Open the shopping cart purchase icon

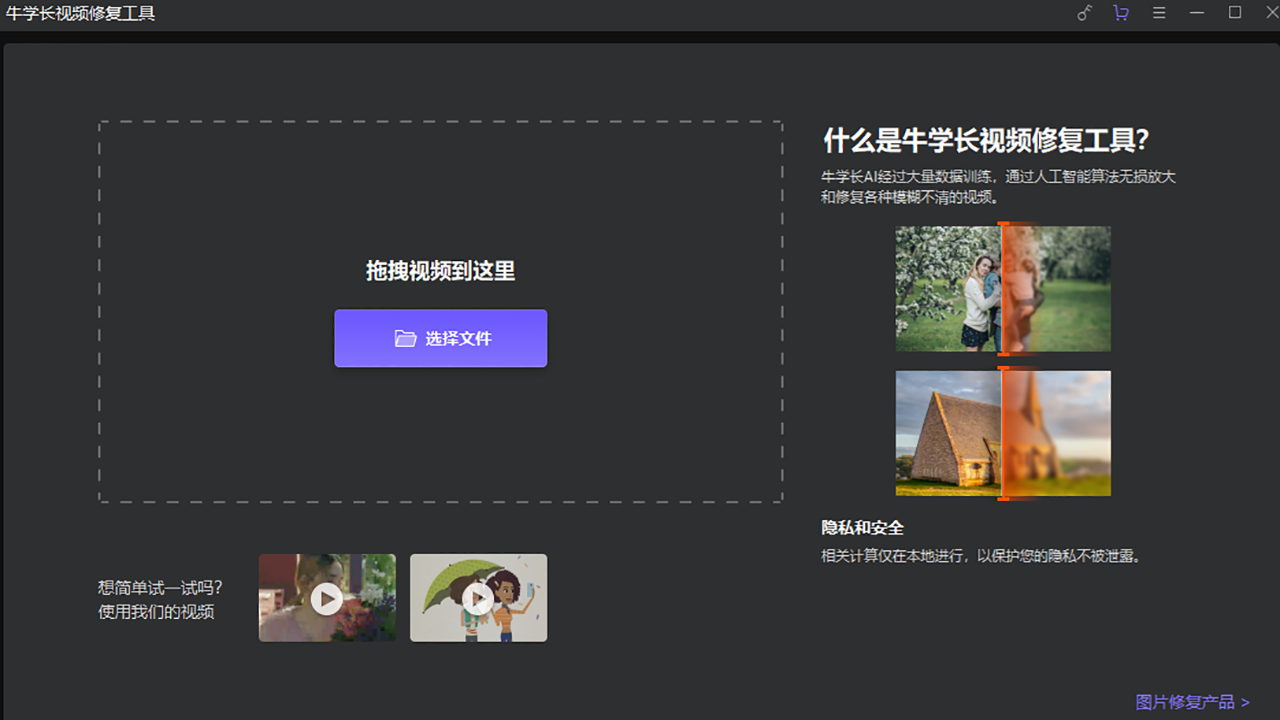1121,13
